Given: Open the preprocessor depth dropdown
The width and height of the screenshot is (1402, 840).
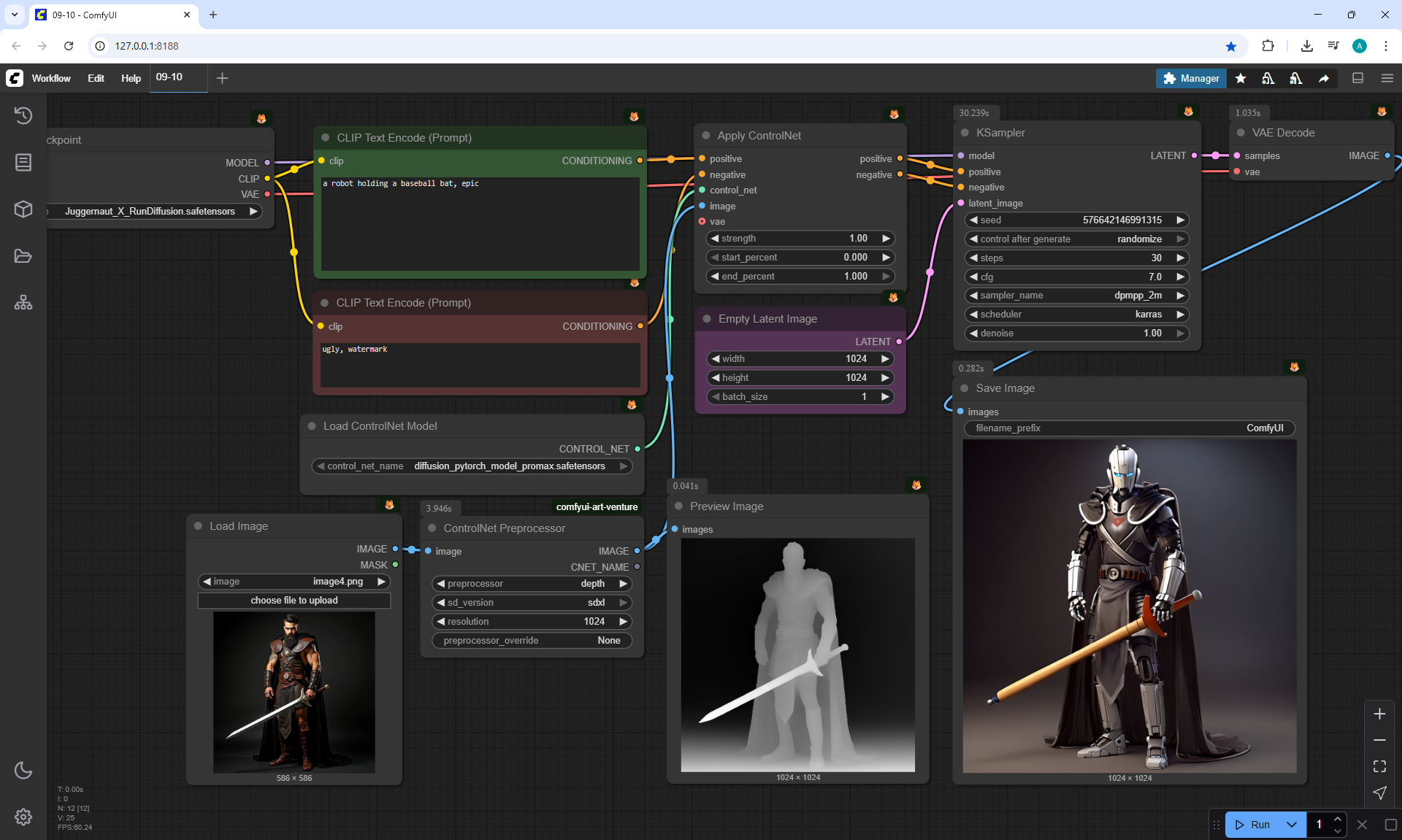Looking at the screenshot, I should (532, 584).
